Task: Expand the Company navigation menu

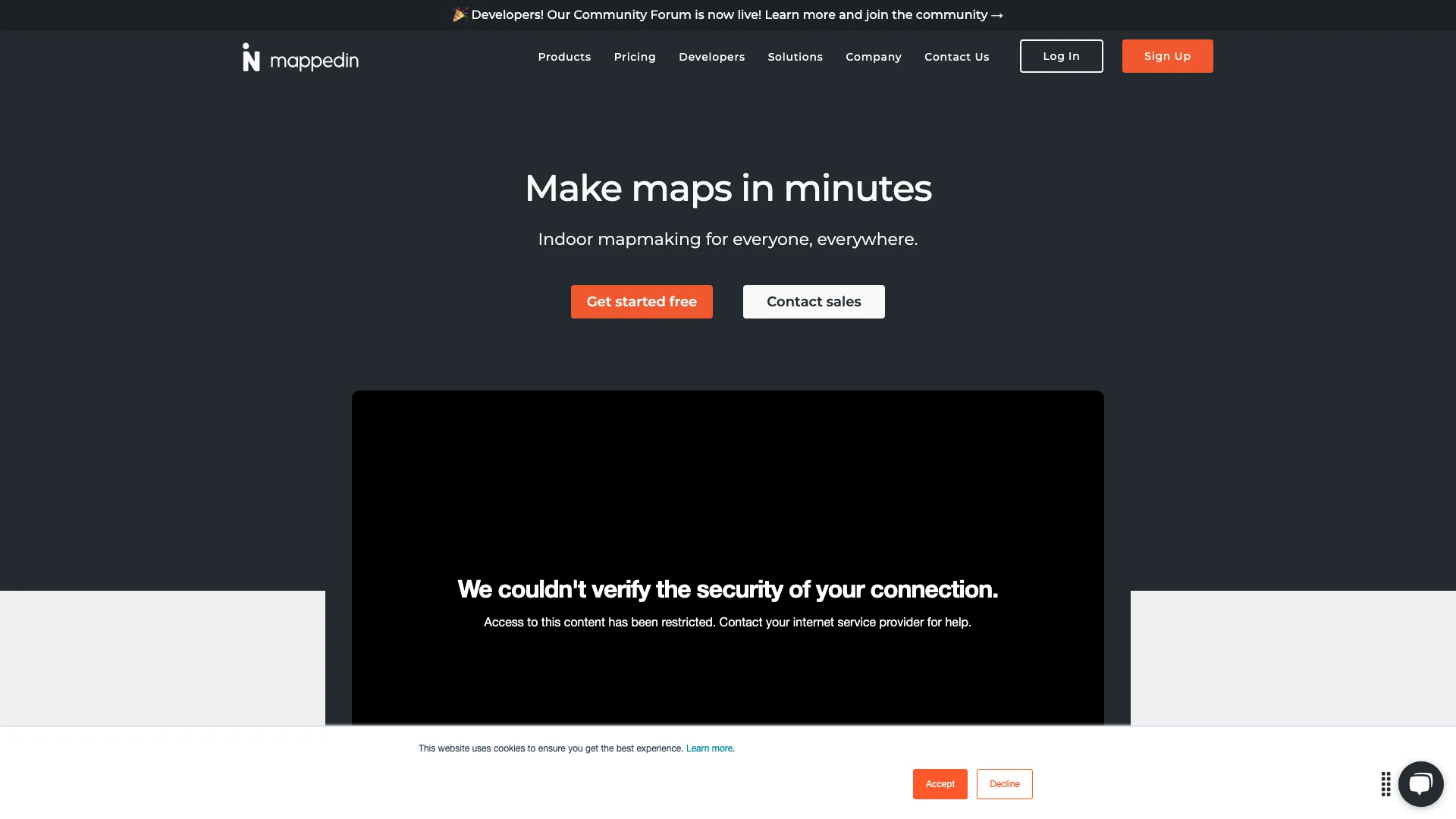Action: pyautogui.click(x=873, y=56)
